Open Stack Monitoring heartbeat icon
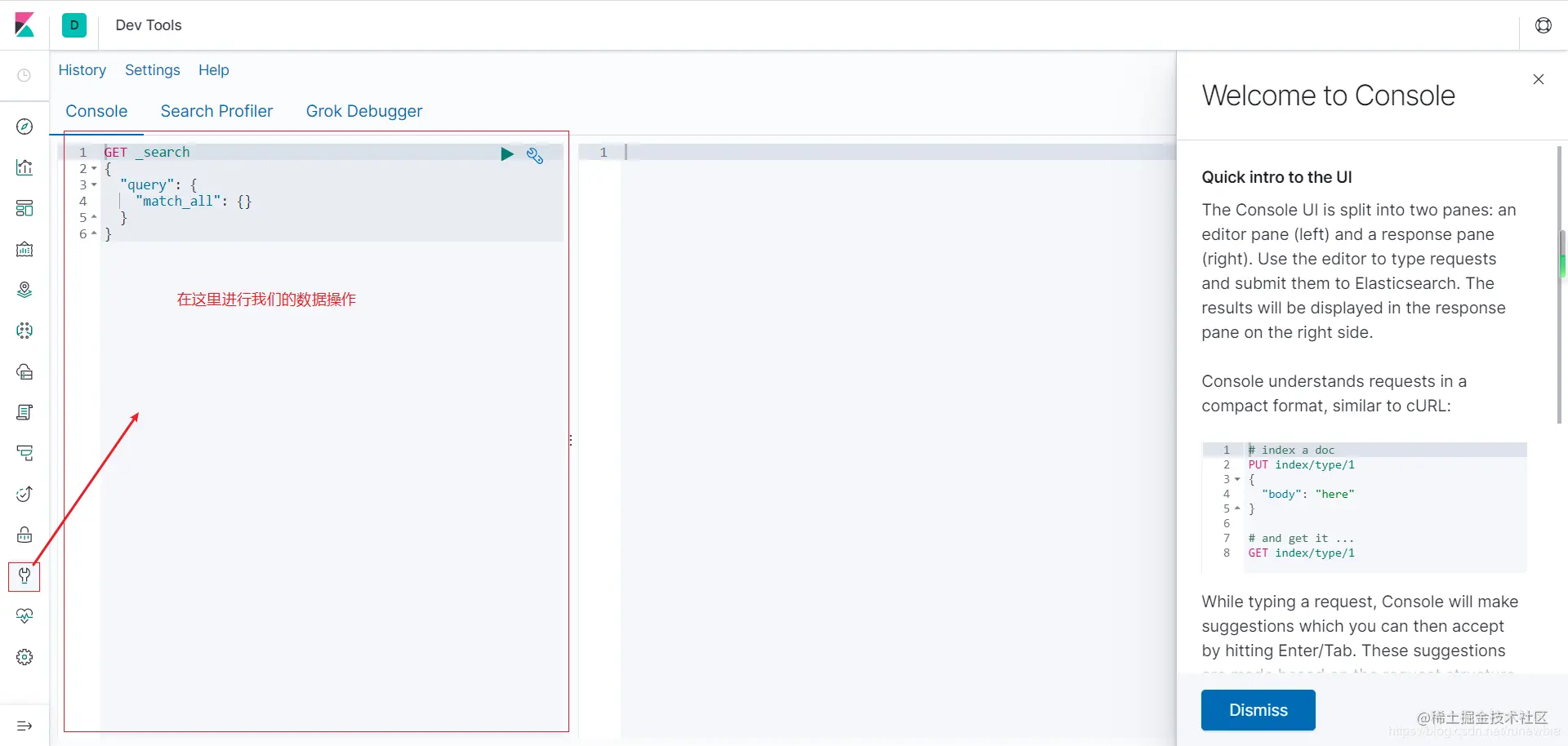Viewport: 1568px width, 746px height. pyautogui.click(x=24, y=616)
